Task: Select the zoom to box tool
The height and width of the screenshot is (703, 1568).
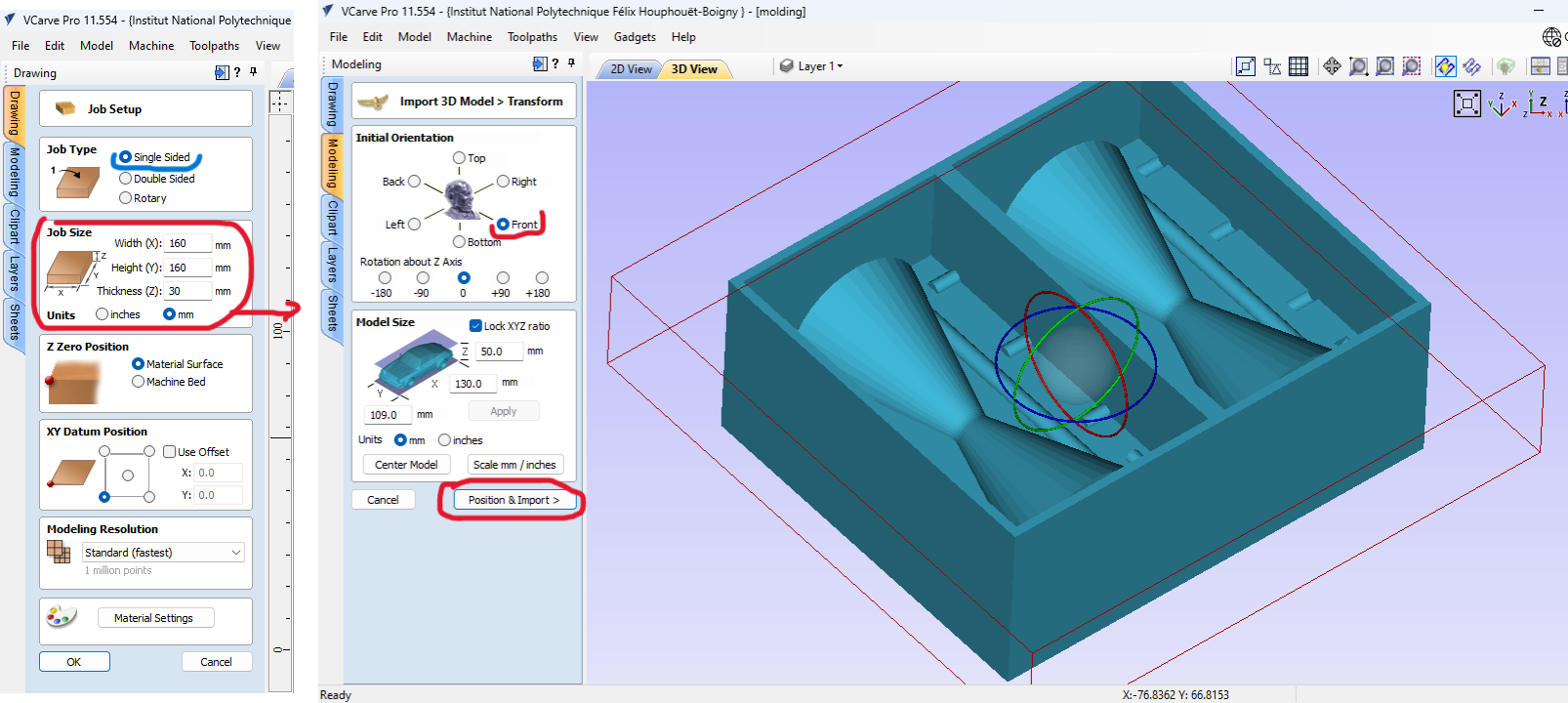Action: click(x=1358, y=66)
